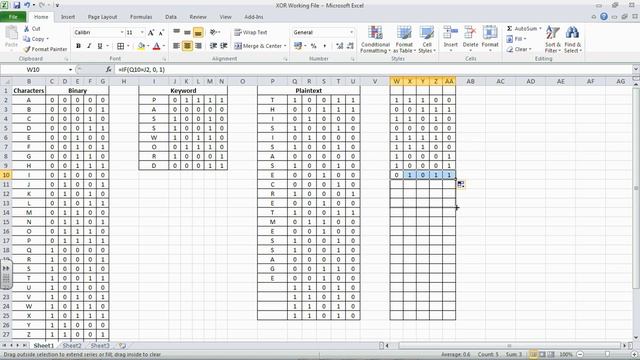Click the Undo icon in quick access toolbar
This screenshot has height=360, width=640.
pos(27,5)
